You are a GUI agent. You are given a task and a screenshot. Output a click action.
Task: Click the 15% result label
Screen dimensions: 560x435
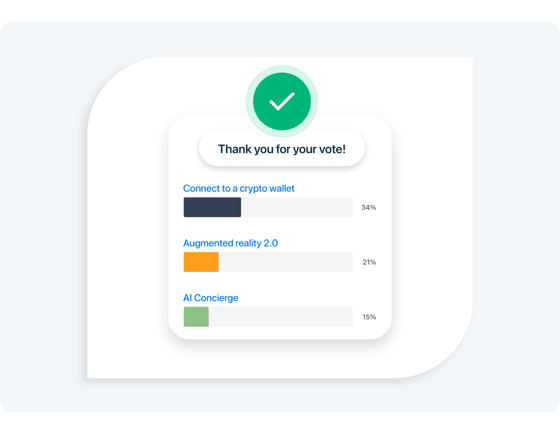[369, 317]
